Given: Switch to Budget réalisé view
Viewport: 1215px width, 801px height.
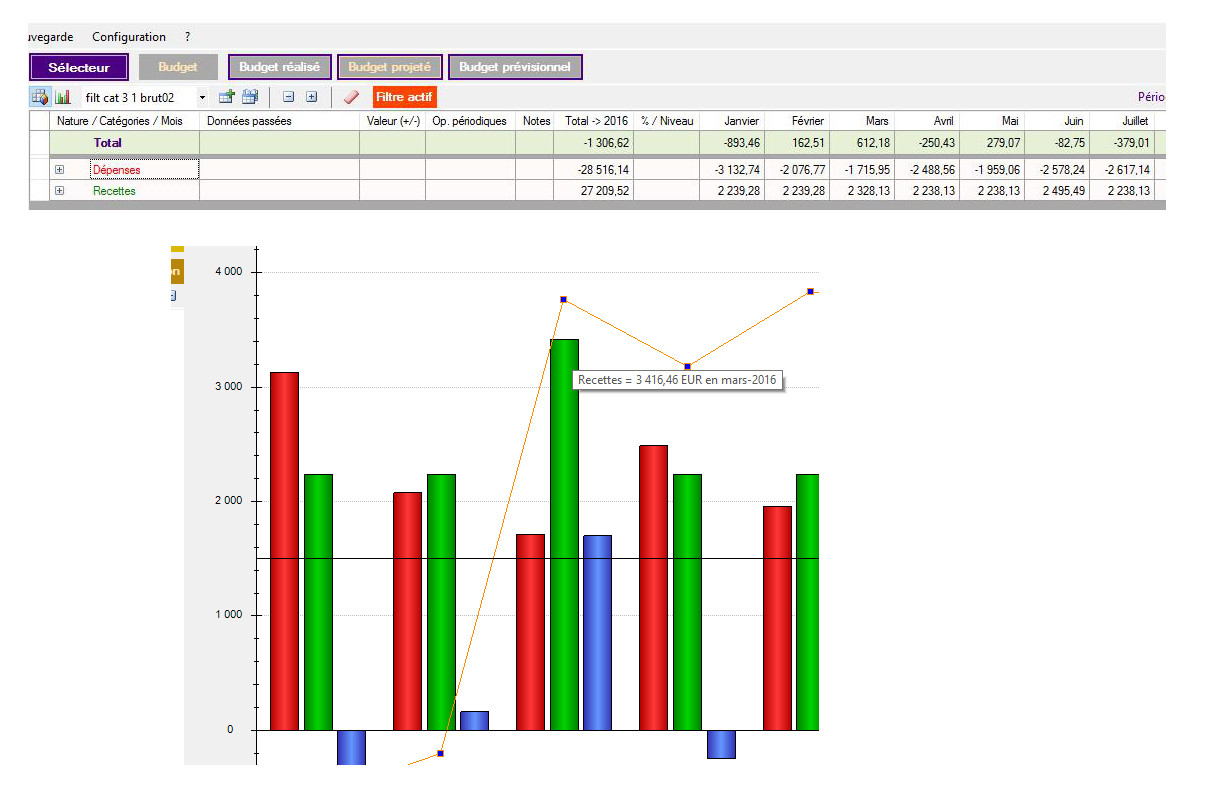Looking at the screenshot, I should [279, 67].
